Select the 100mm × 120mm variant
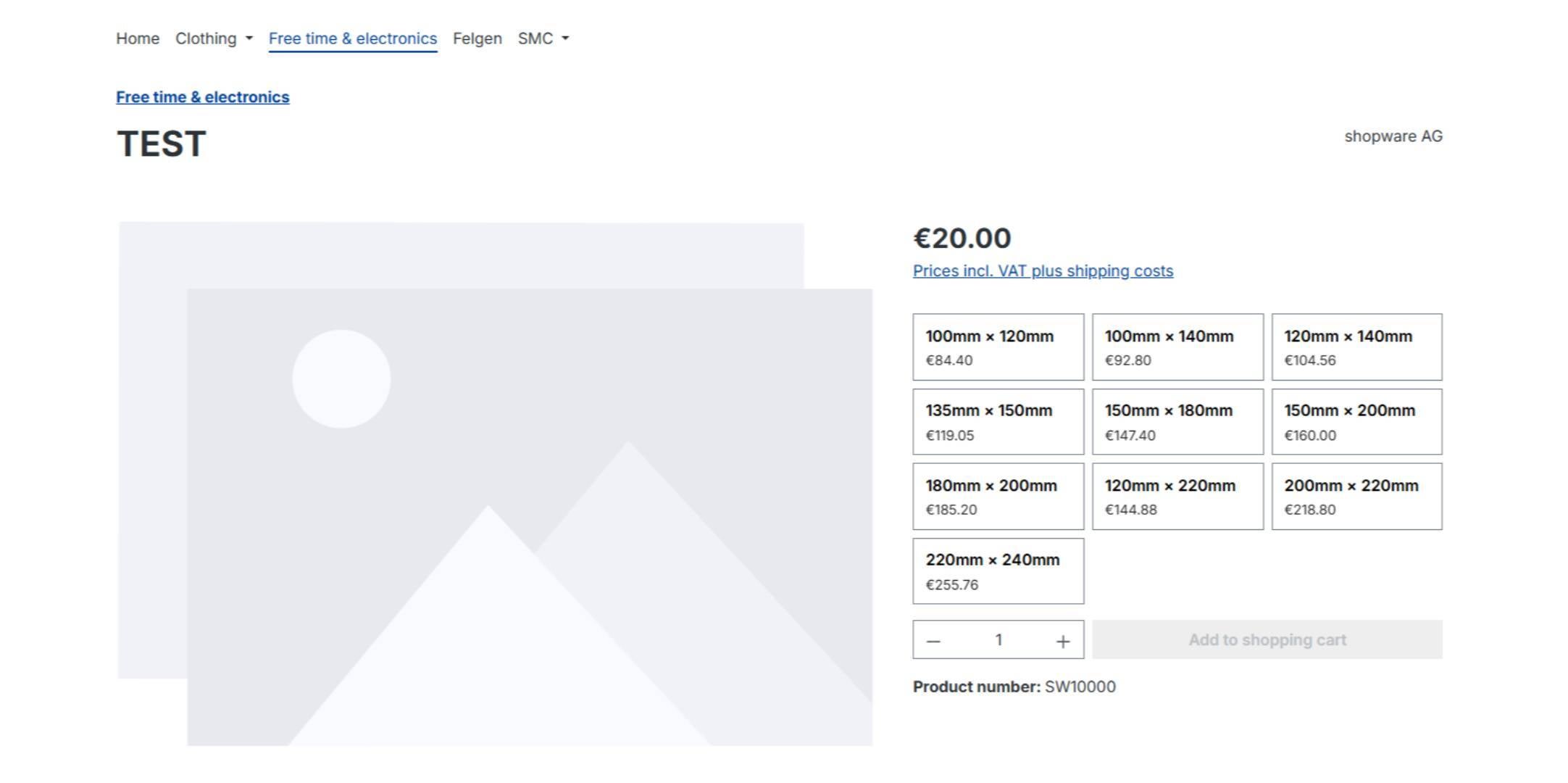 998,347
